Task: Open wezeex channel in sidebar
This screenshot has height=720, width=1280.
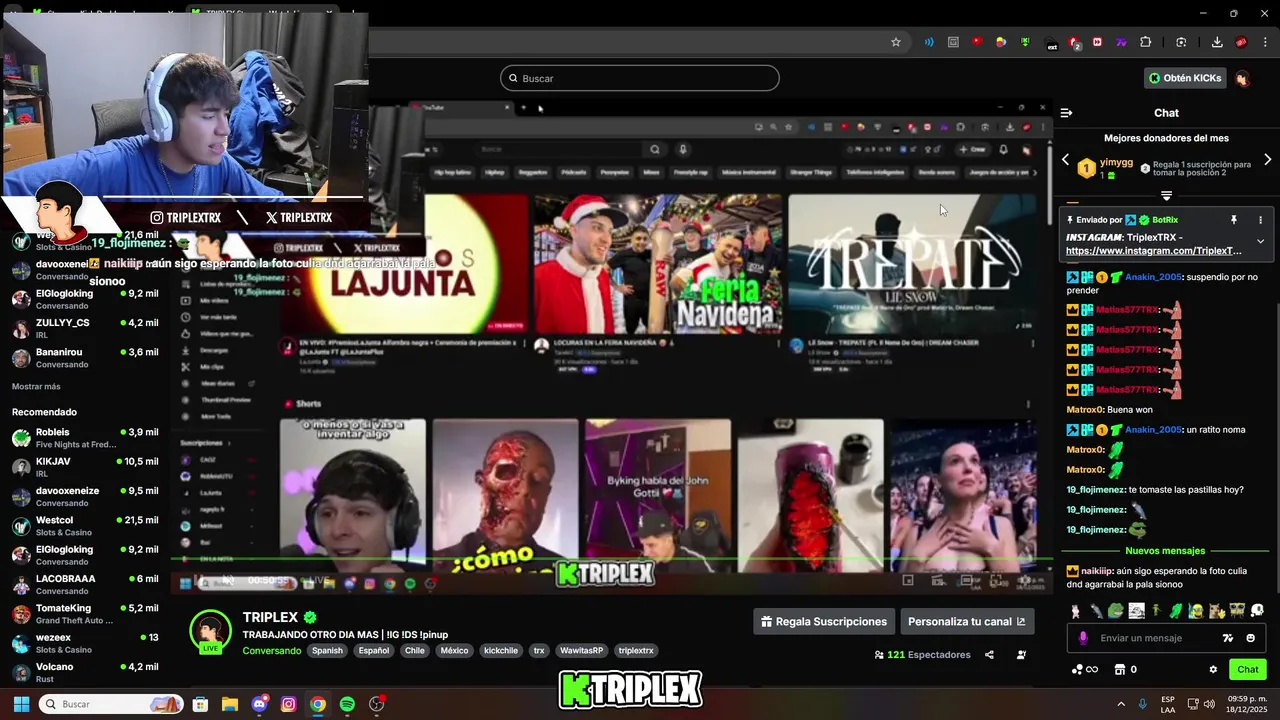Action: pos(85,643)
